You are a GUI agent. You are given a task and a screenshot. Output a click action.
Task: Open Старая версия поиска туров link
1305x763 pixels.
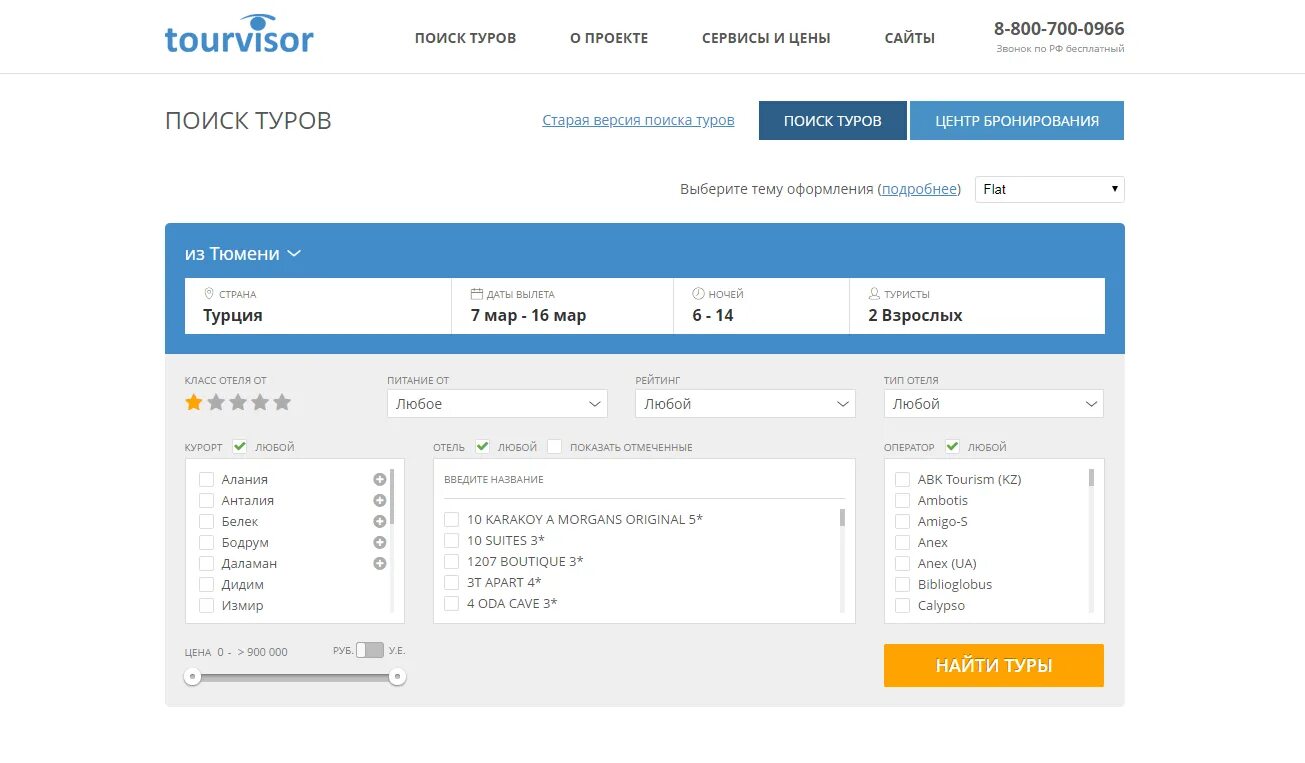tap(638, 120)
